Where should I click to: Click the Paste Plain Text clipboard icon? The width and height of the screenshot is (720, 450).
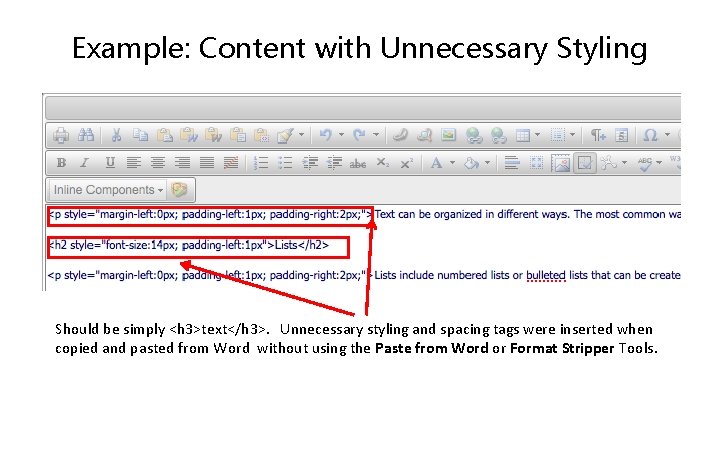pos(238,135)
